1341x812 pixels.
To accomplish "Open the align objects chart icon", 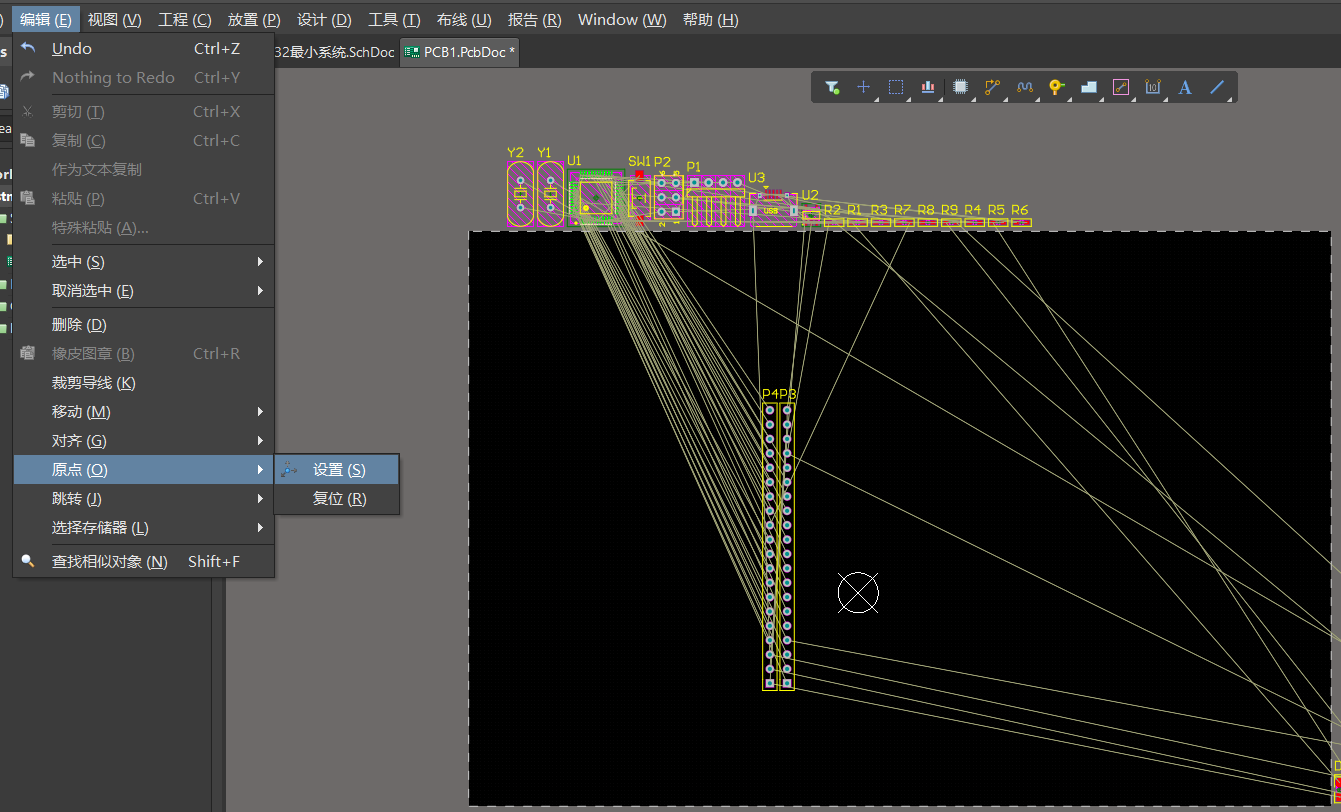I will pos(928,88).
